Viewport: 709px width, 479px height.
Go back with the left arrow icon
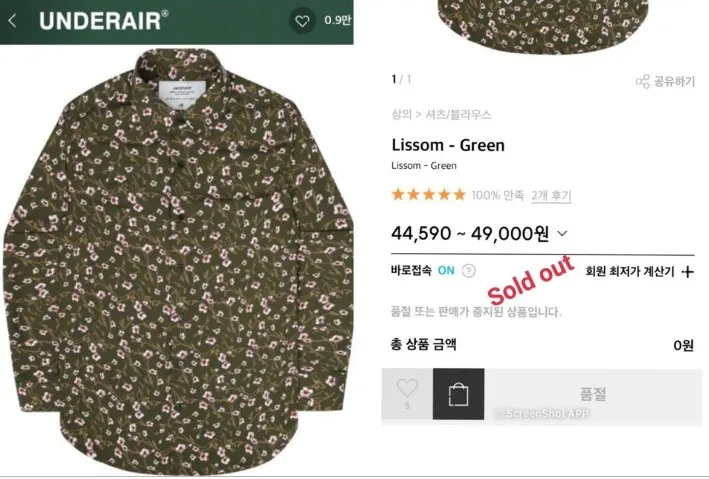[12, 21]
